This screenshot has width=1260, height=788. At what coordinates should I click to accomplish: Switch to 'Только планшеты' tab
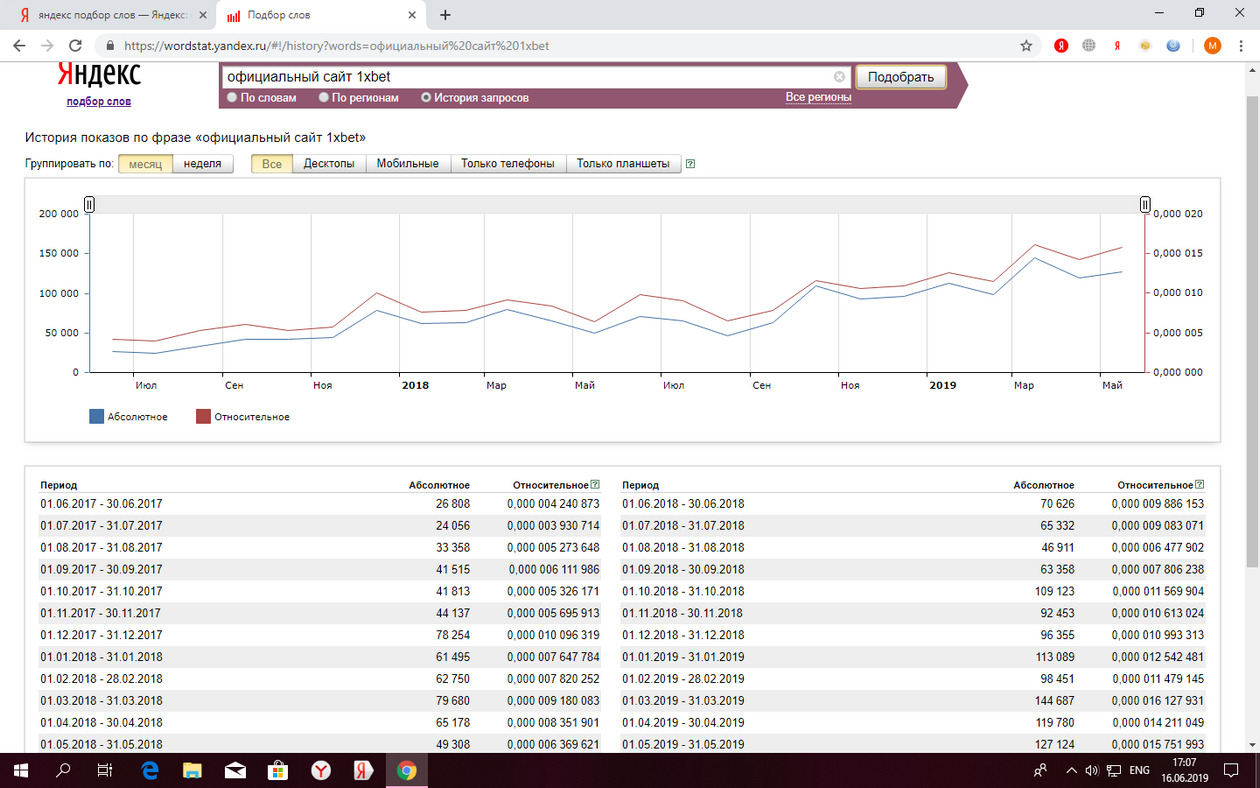(x=624, y=164)
